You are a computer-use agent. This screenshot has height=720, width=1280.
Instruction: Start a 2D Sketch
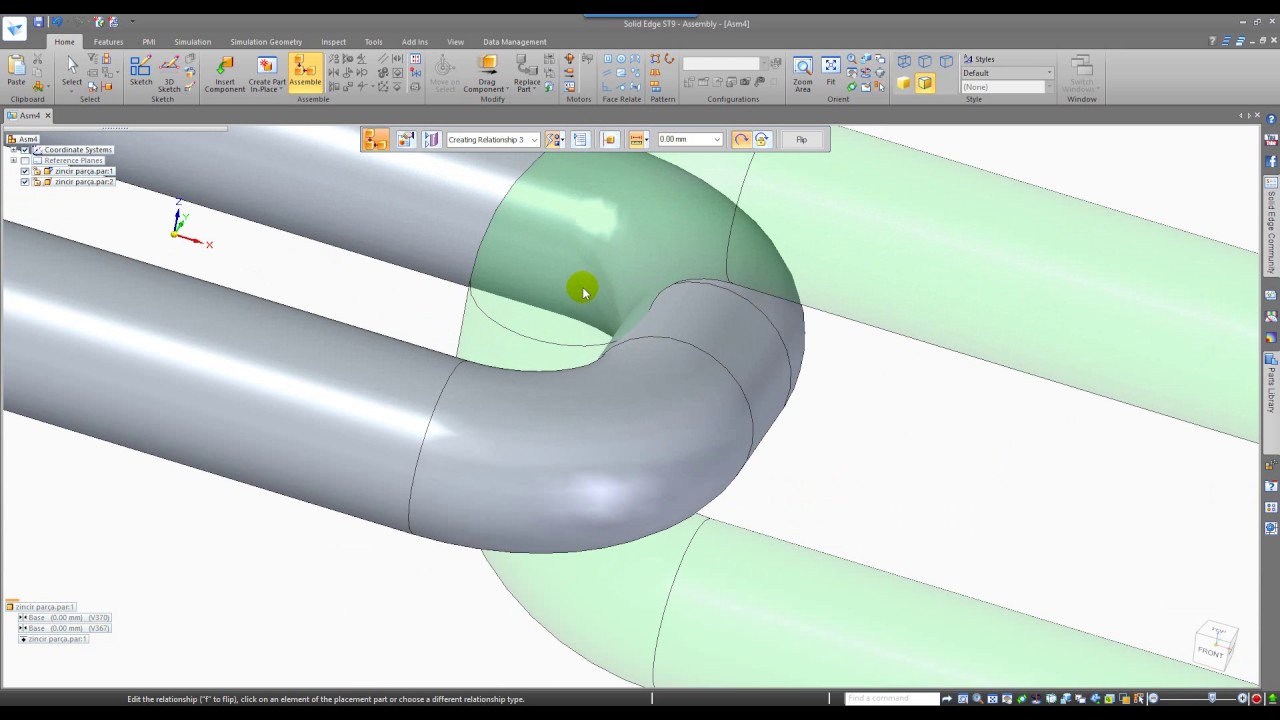(141, 71)
